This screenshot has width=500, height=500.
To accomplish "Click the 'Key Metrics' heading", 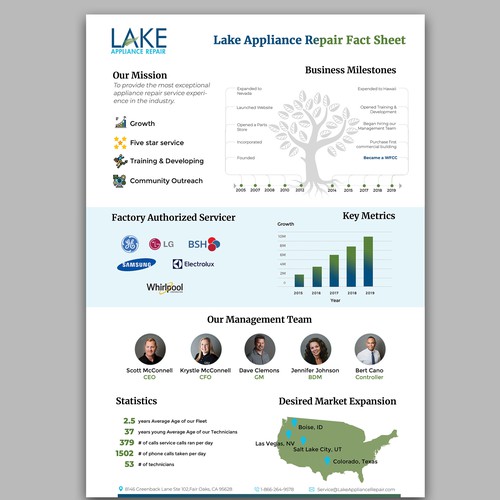I will (369, 216).
